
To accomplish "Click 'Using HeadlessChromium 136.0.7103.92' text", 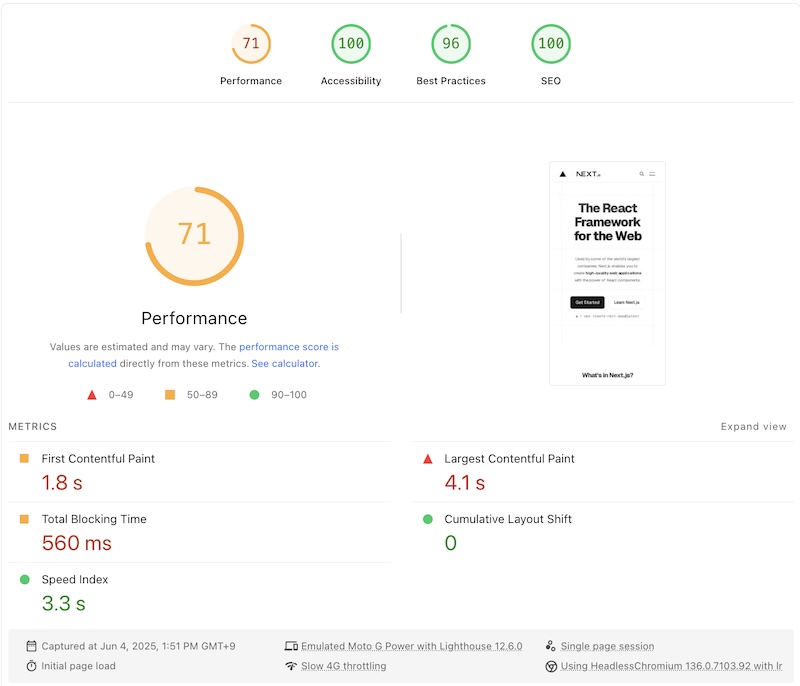I will coord(671,666).
